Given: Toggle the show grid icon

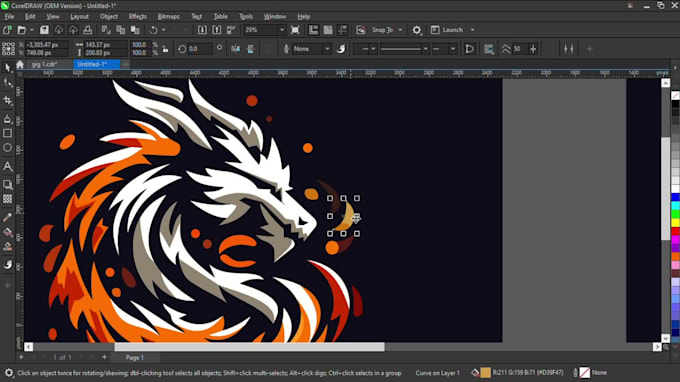Looking at the screenshot, I should [x=328, y=30].
